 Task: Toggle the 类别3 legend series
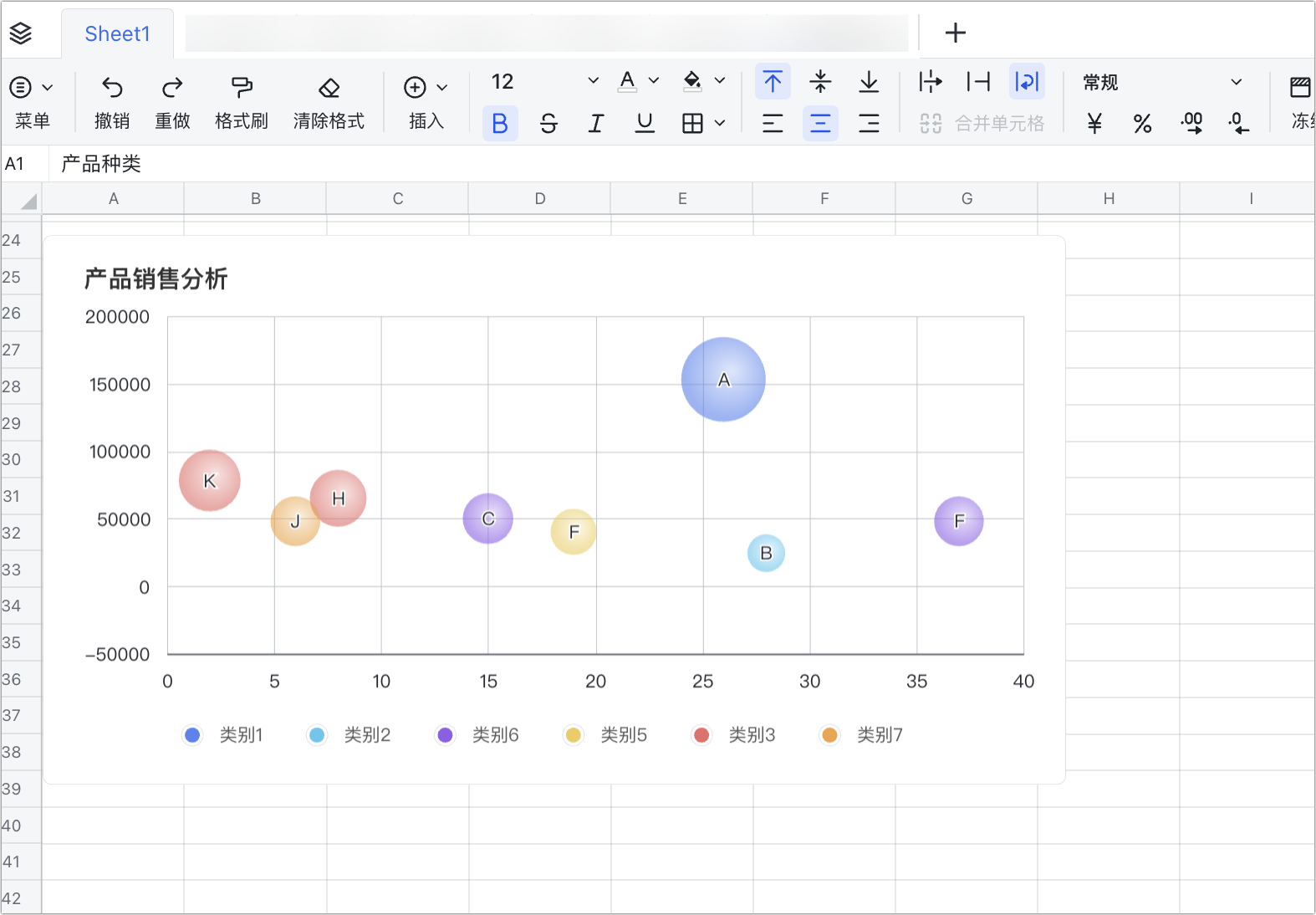click(x=735, y=735)
